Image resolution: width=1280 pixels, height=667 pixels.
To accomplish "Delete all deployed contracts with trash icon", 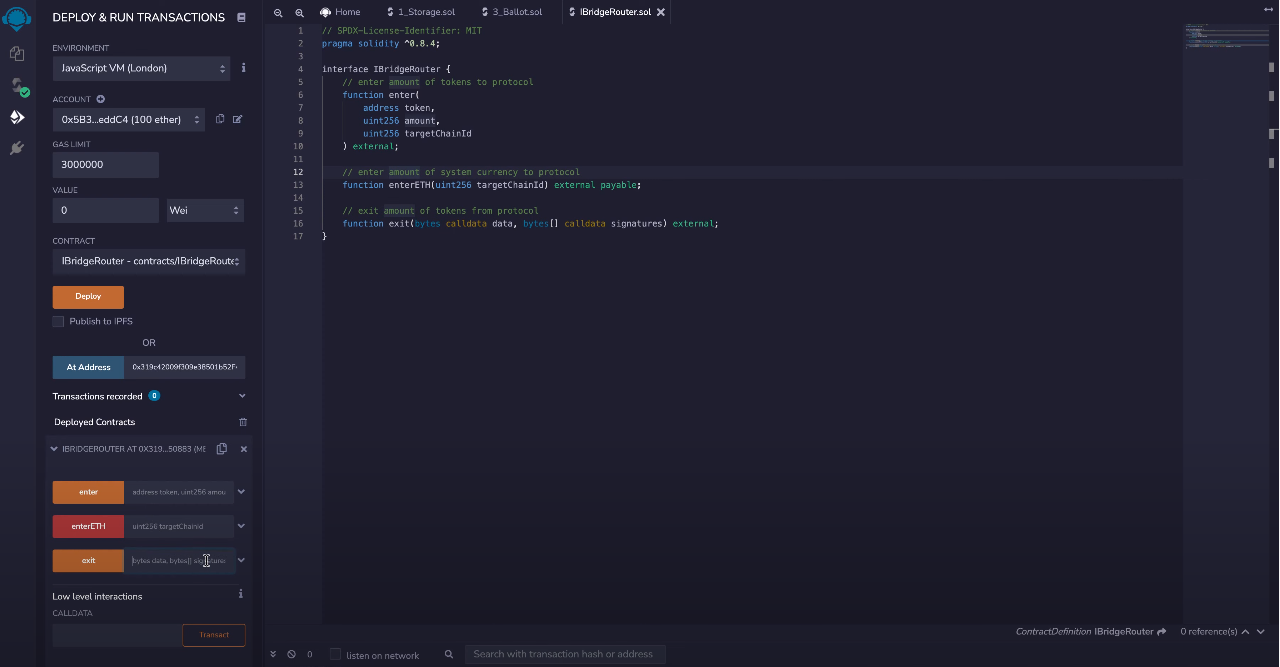I will tap(243, 422).
